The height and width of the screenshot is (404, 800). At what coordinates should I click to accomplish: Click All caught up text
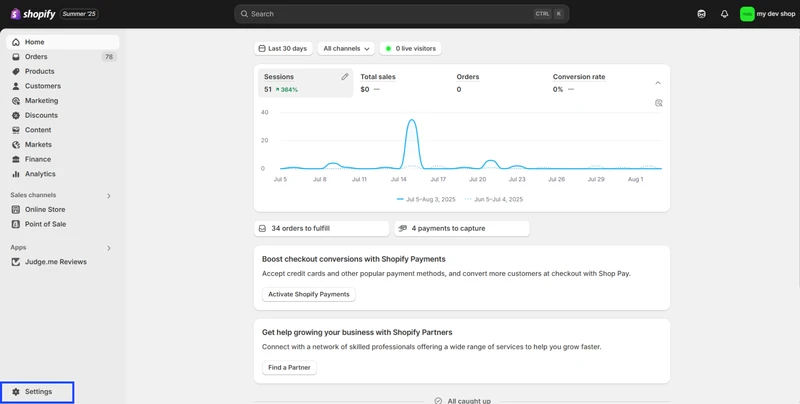[469, 401]
